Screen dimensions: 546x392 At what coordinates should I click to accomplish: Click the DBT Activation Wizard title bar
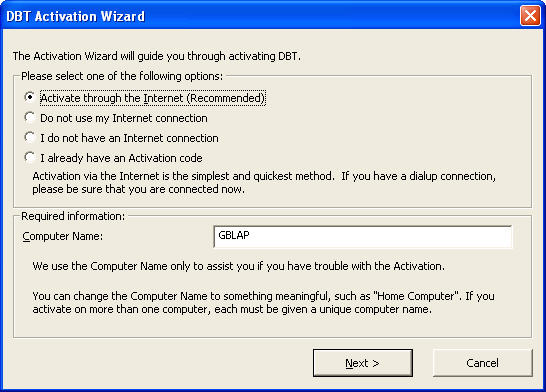pos(261,16)
